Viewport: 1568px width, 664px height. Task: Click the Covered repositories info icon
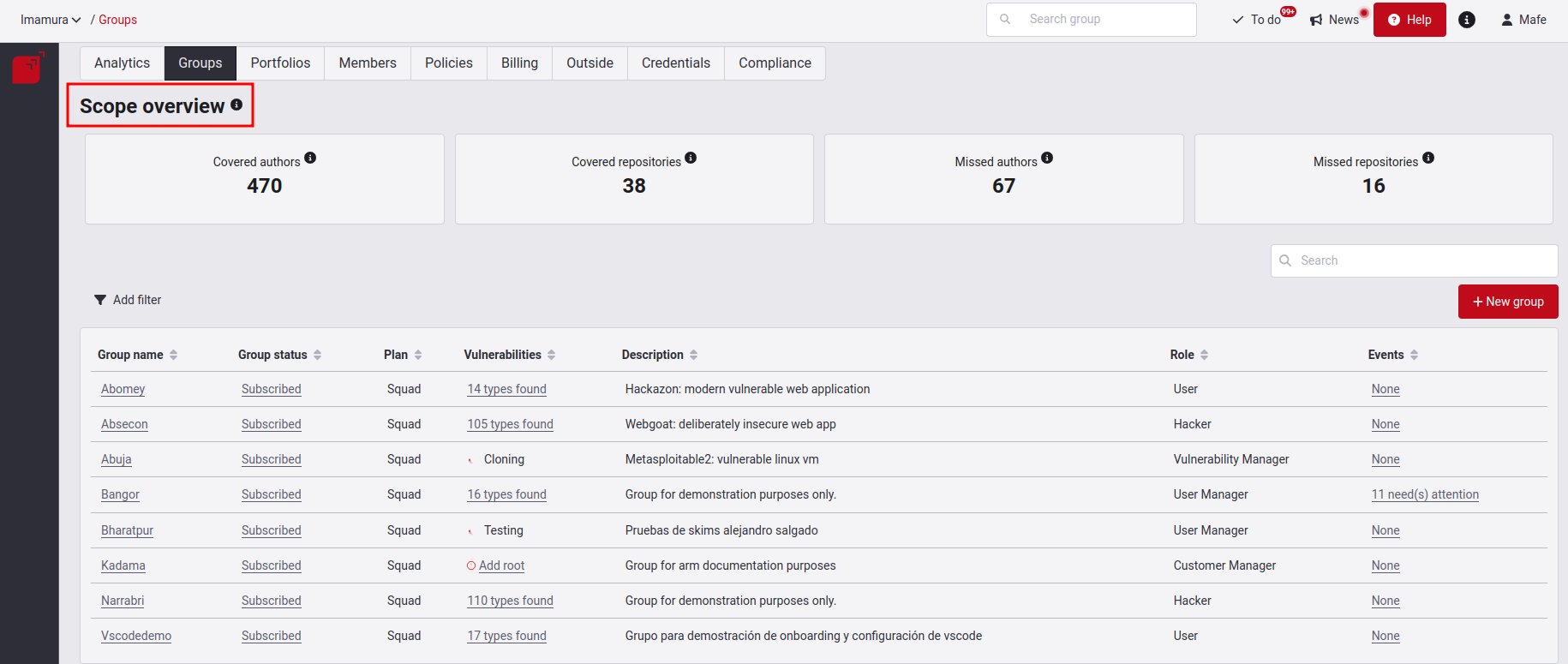click(x=691, y=158)
